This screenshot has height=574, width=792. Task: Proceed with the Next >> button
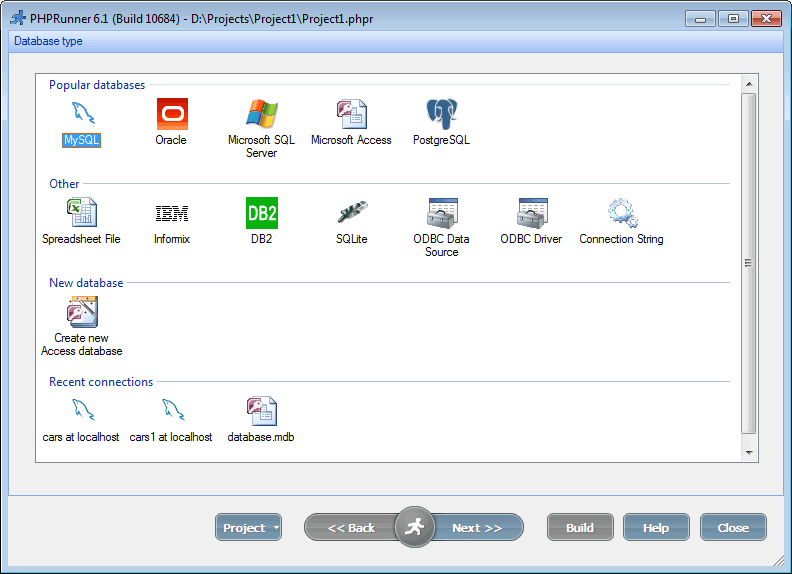[x=478, y=528]
